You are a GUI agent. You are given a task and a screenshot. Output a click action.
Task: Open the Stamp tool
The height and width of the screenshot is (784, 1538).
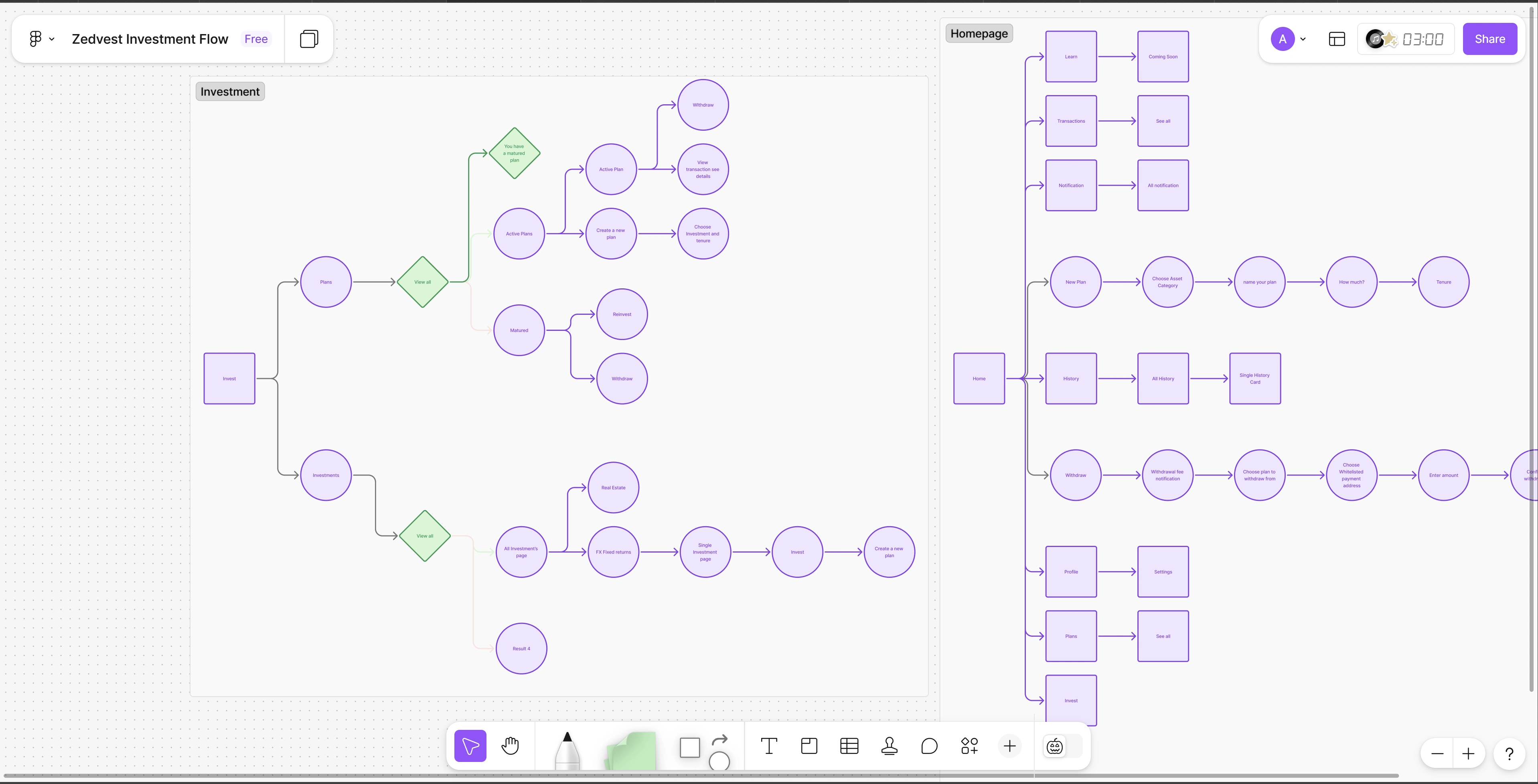[889, 746]
